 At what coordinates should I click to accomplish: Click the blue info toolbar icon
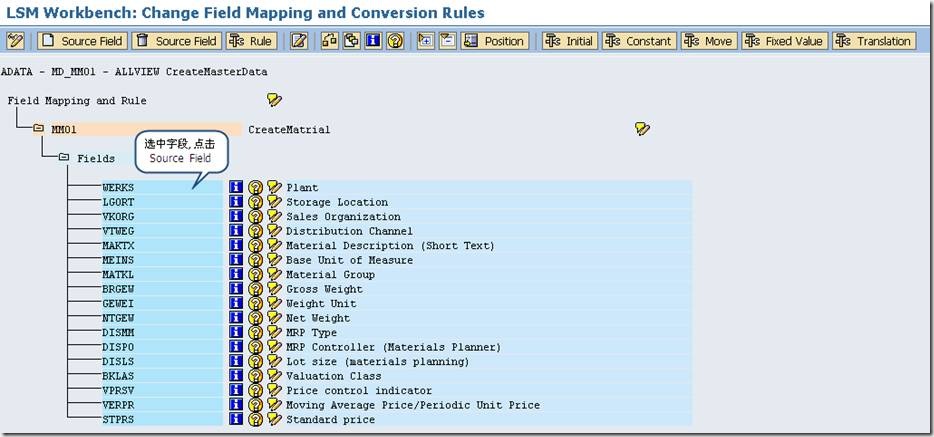pyautogui.click(x=373, y=41)
